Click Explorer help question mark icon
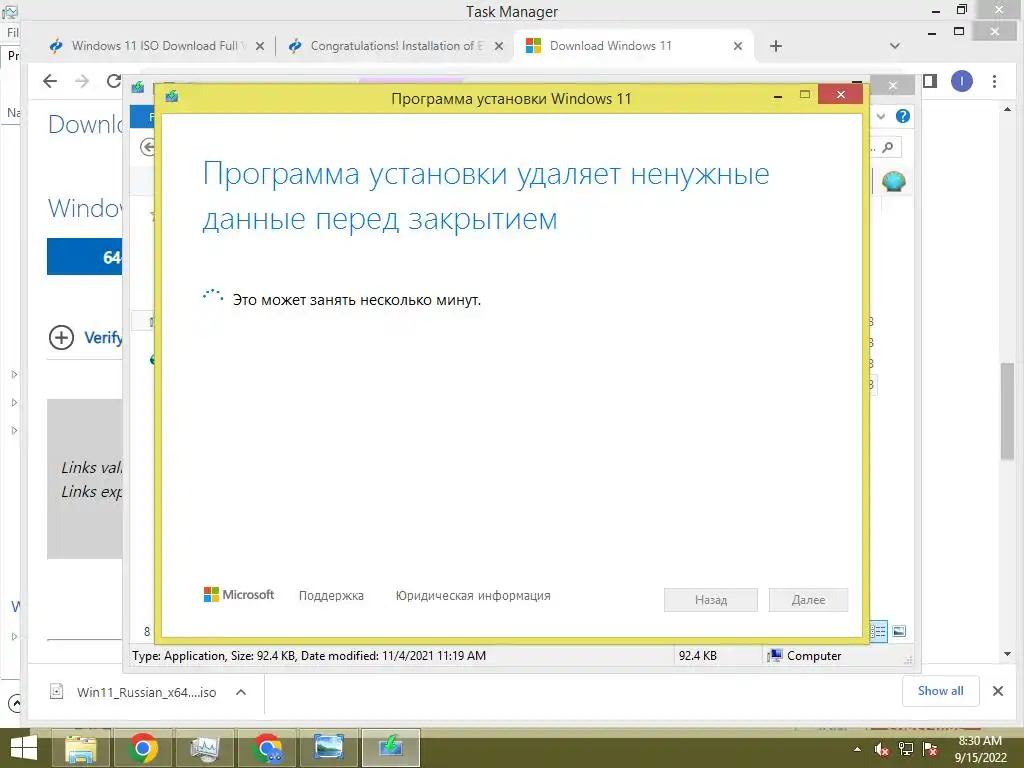Screen dimensions: 1024x768 (x=903, y=116)
